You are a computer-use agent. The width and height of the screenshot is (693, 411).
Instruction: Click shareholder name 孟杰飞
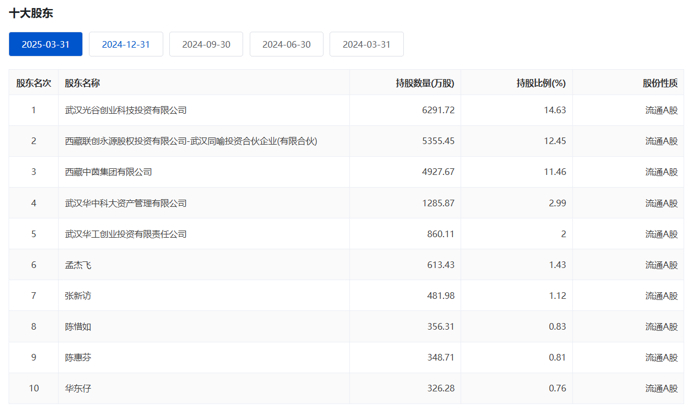click(78, 265)
